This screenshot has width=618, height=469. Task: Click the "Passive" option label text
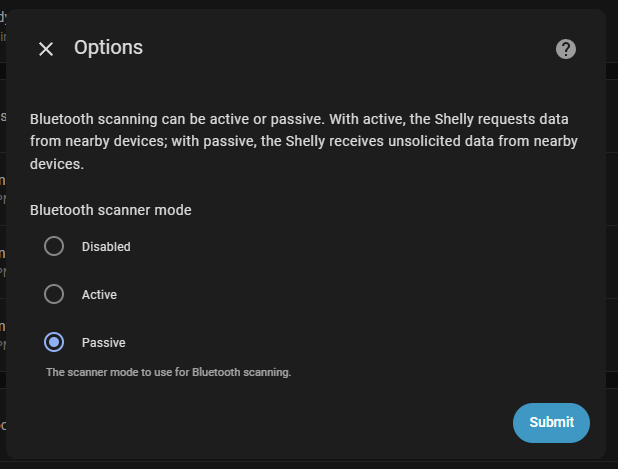pos(104,343)
